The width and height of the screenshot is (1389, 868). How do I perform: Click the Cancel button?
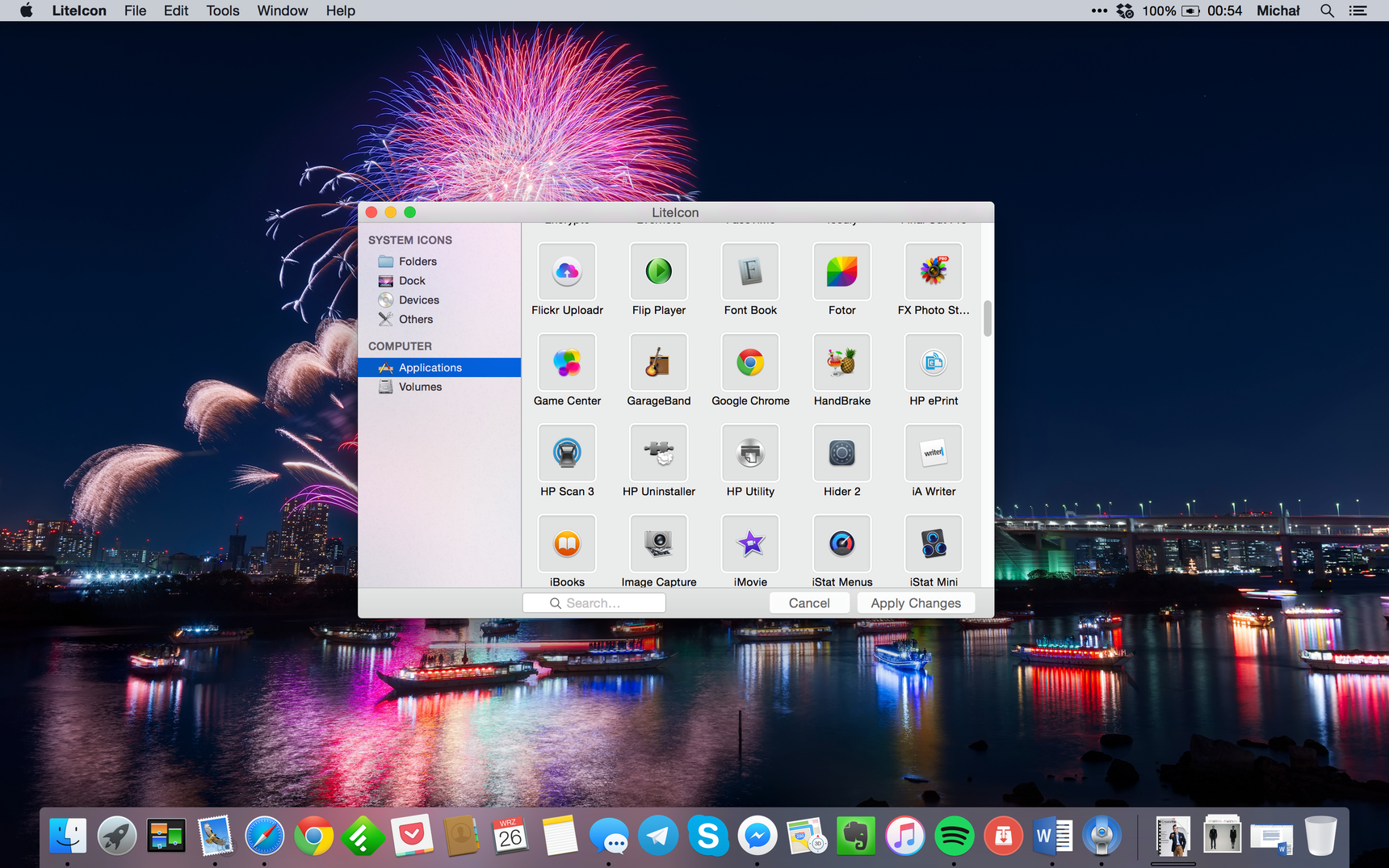[x=809, y=603]
